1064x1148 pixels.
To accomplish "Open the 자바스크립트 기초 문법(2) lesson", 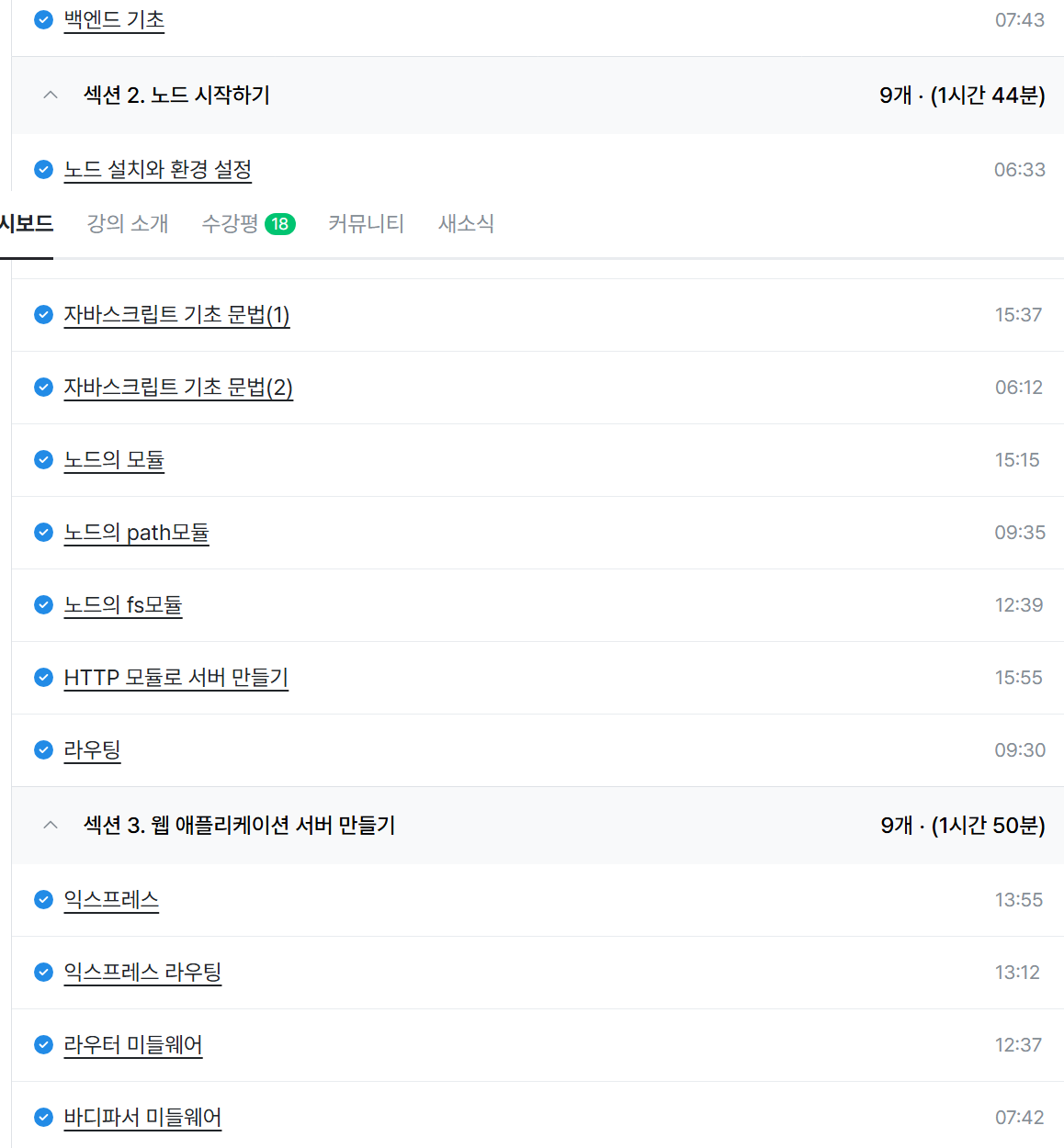I will point(178,387).
